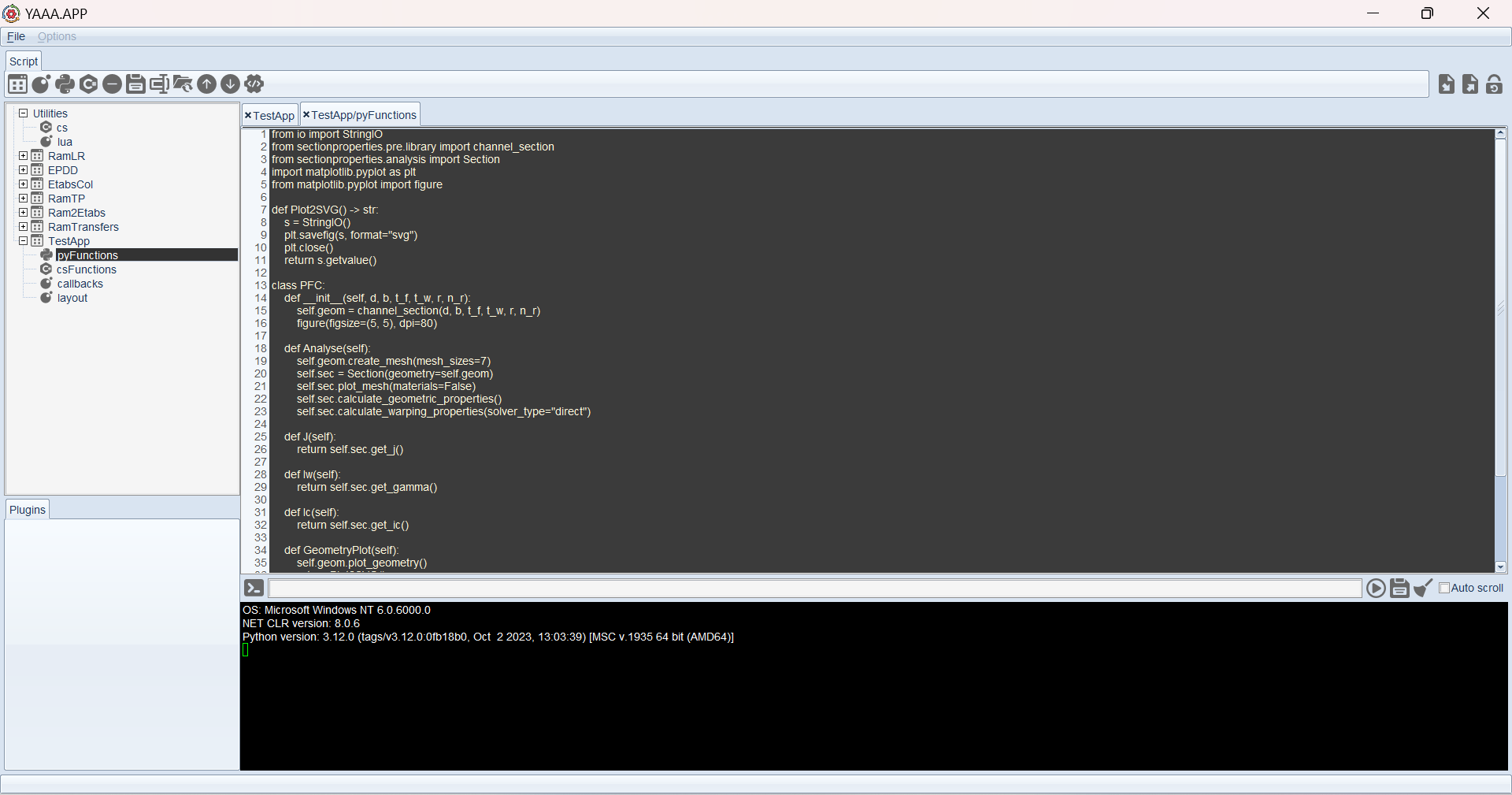This screenshot has height=795, width=1512.
Task: Click the 'def Plot2SVG() -> str:' code line
Action: tap(324, 210)
